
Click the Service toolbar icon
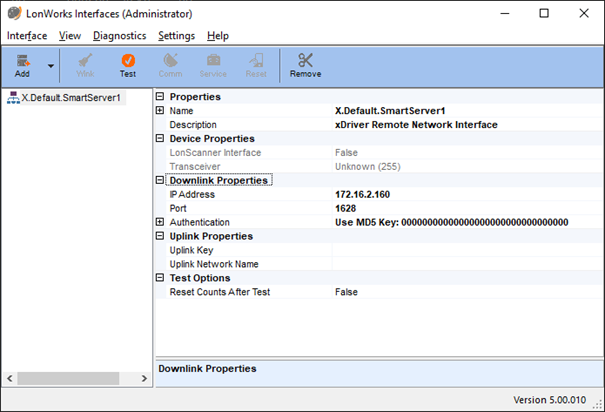click(213, 65)
